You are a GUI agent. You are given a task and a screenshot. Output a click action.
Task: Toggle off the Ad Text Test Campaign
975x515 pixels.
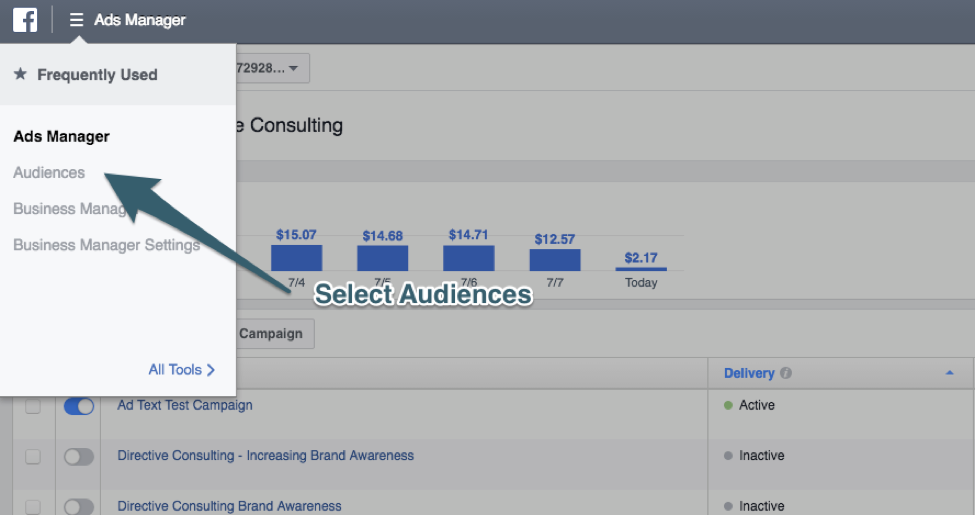click(79, 406)
